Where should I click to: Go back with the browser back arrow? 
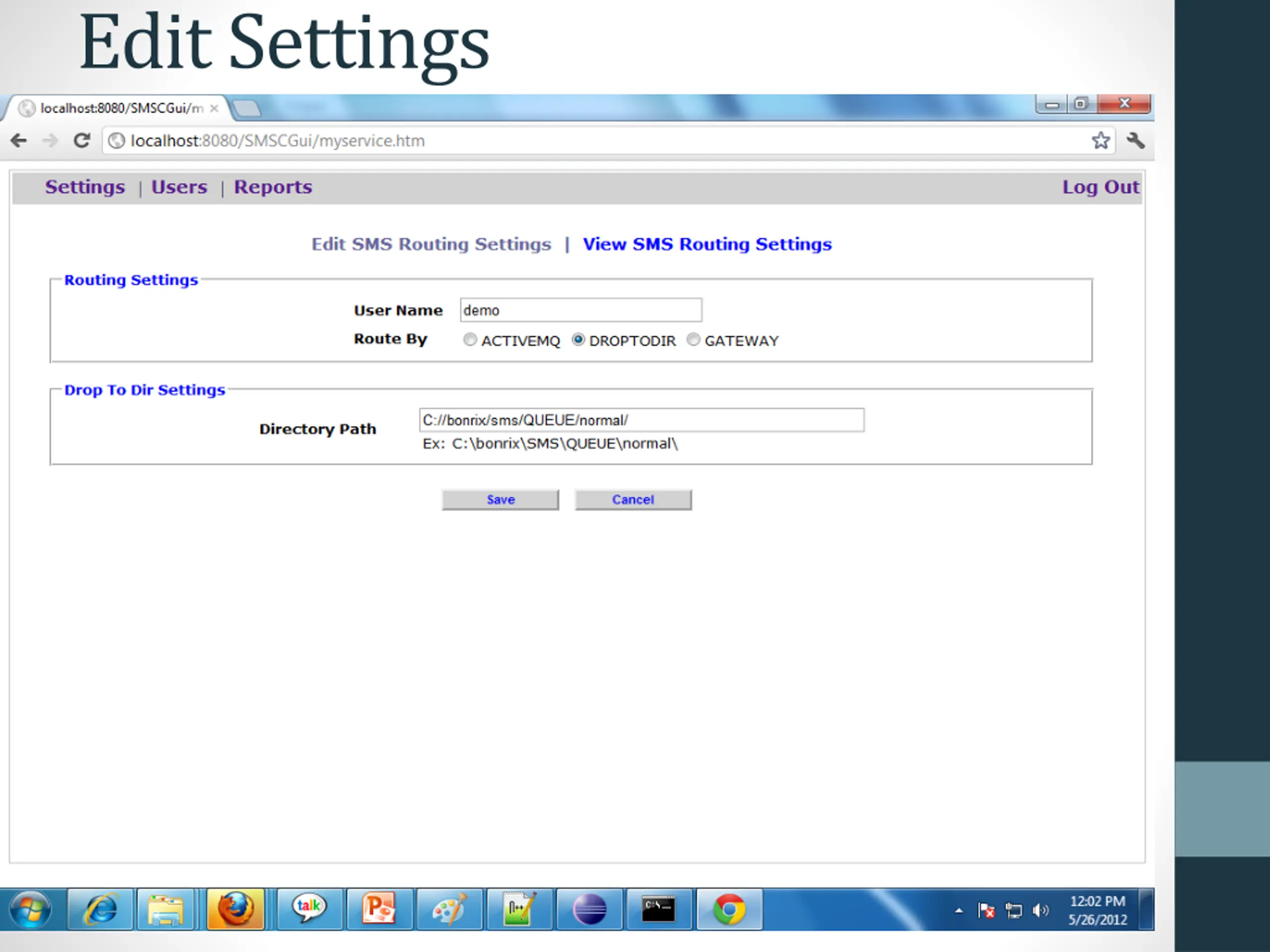19,141
